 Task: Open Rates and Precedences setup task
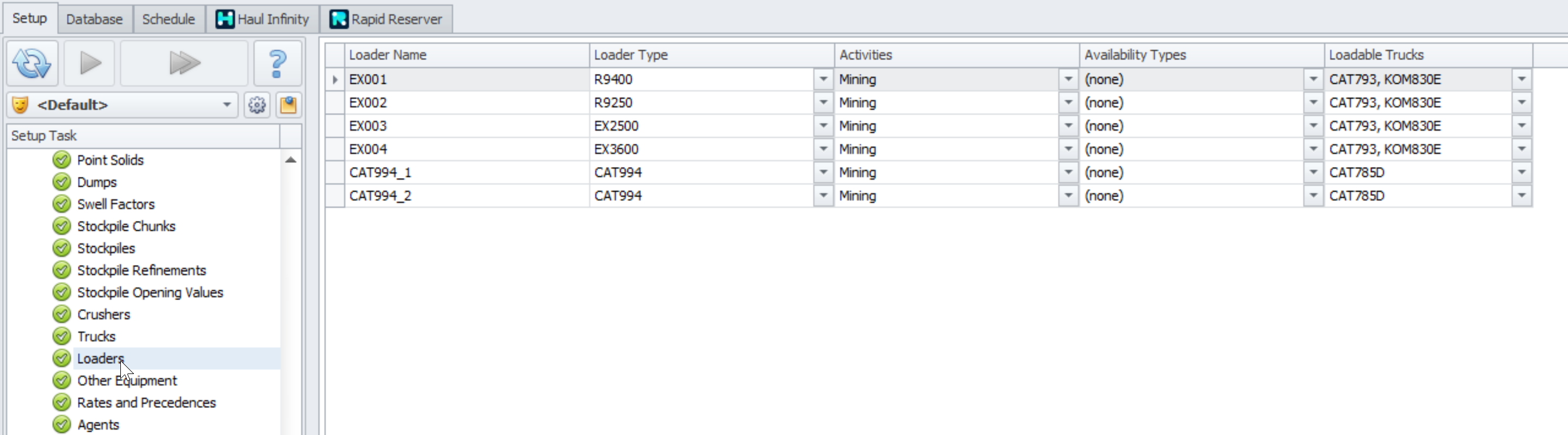coord(146,403)
